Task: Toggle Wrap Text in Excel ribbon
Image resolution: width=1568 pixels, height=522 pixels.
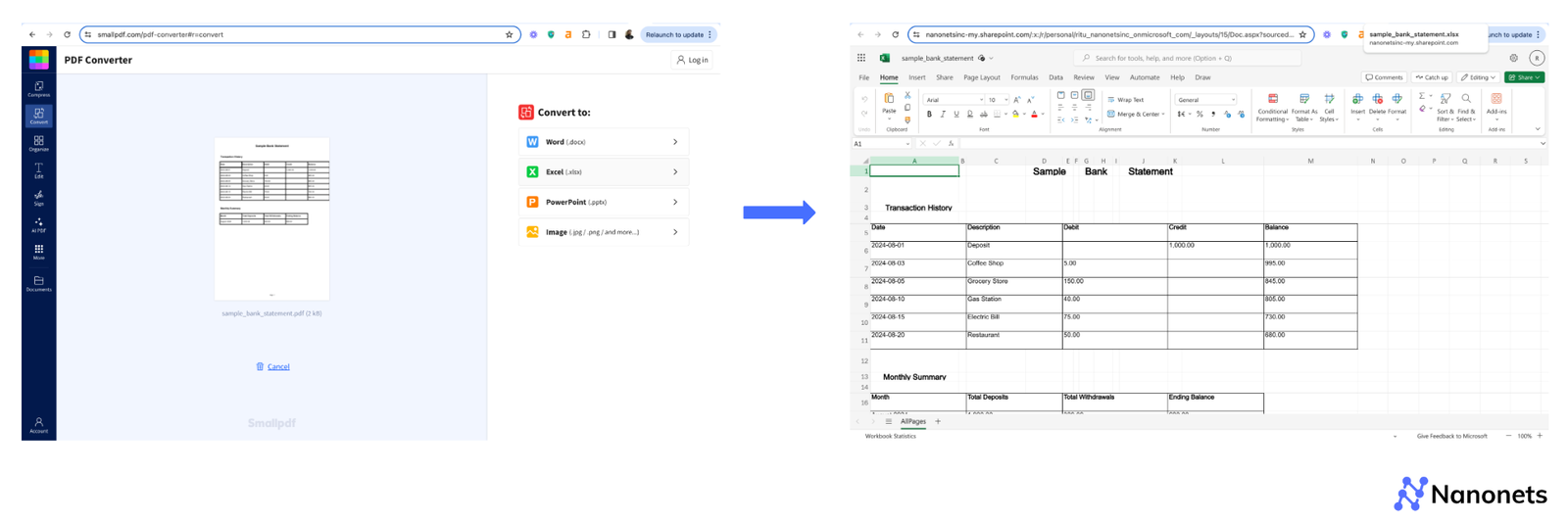Action: [x=1125, y=100]
